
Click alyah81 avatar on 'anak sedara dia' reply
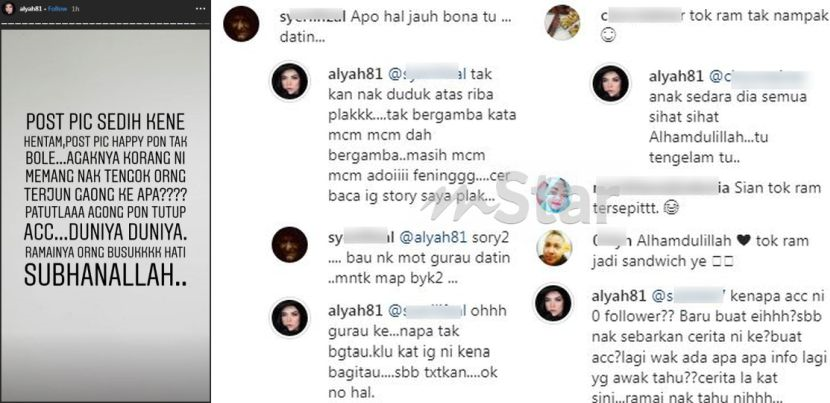click(x=610, y=84)
